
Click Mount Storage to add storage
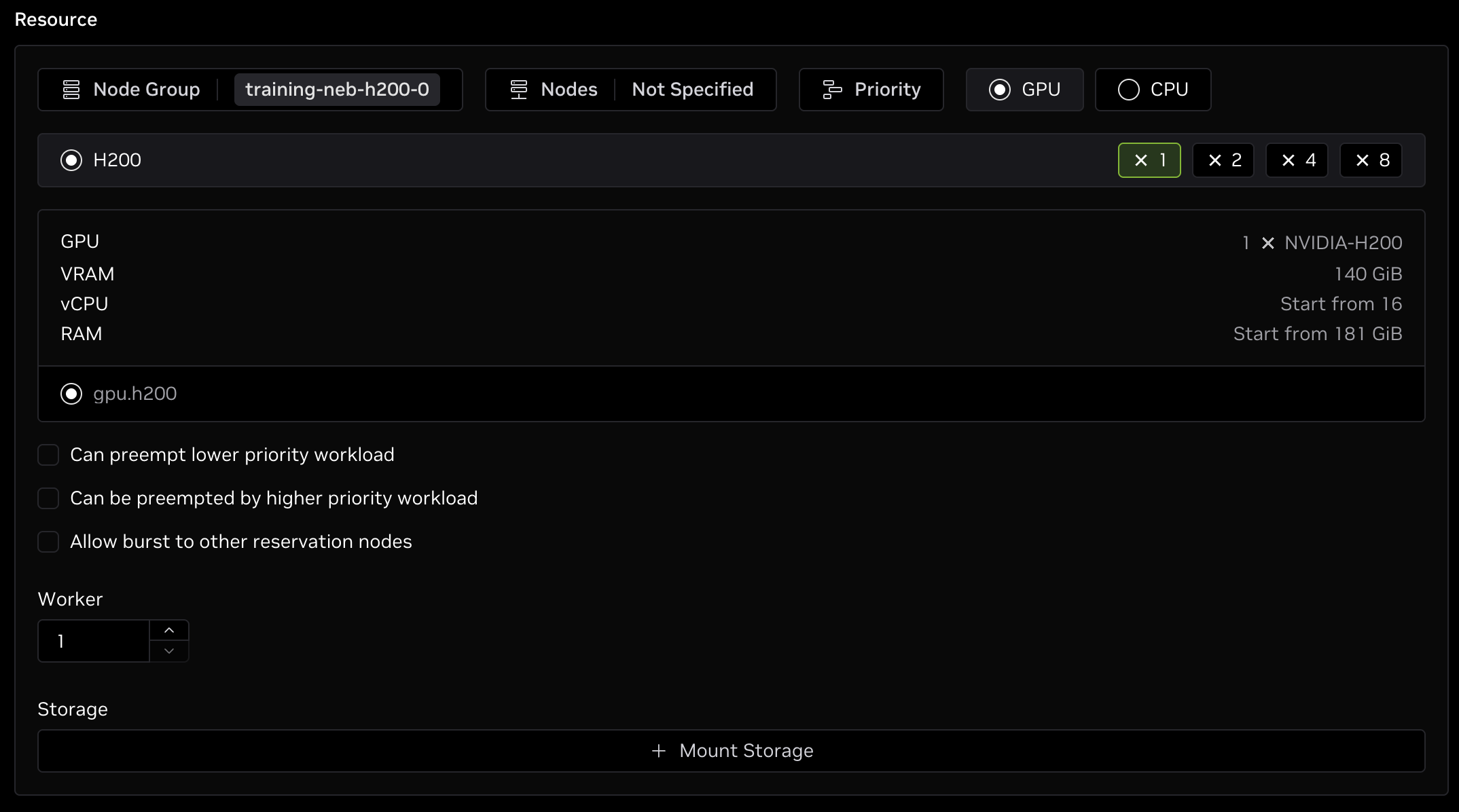731,750
